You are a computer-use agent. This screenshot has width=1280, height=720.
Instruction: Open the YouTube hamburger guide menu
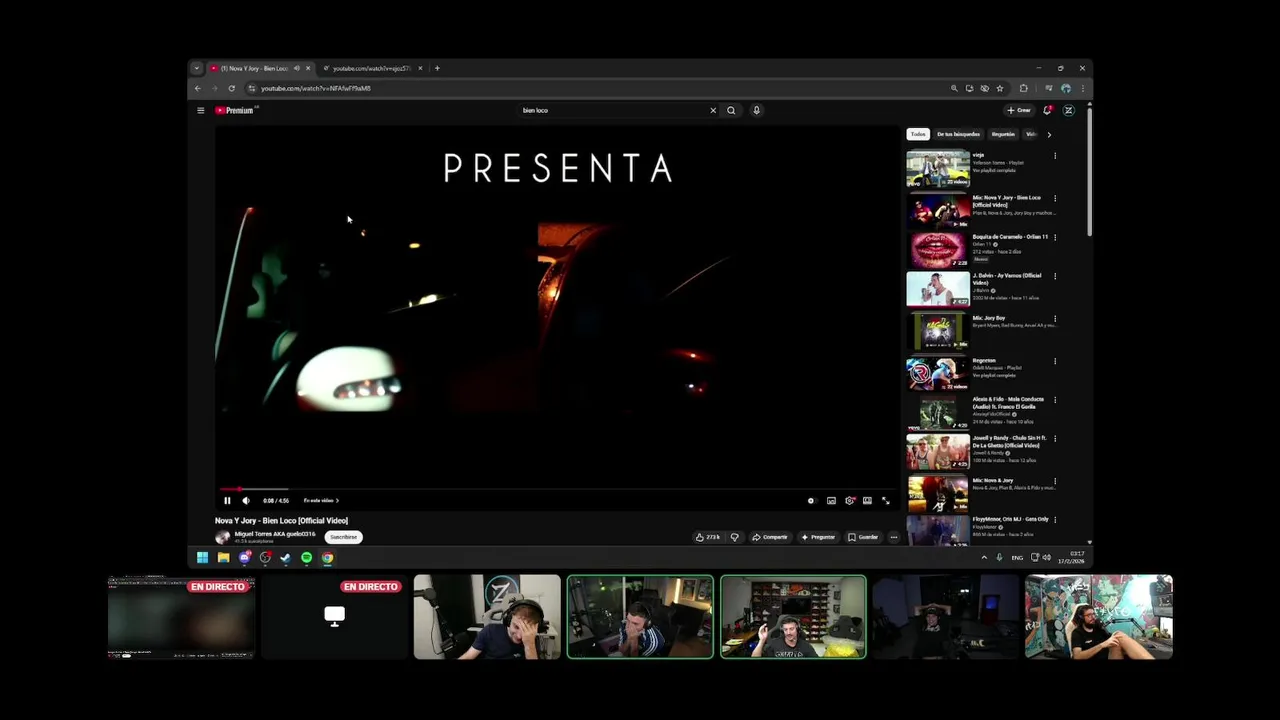200,110
